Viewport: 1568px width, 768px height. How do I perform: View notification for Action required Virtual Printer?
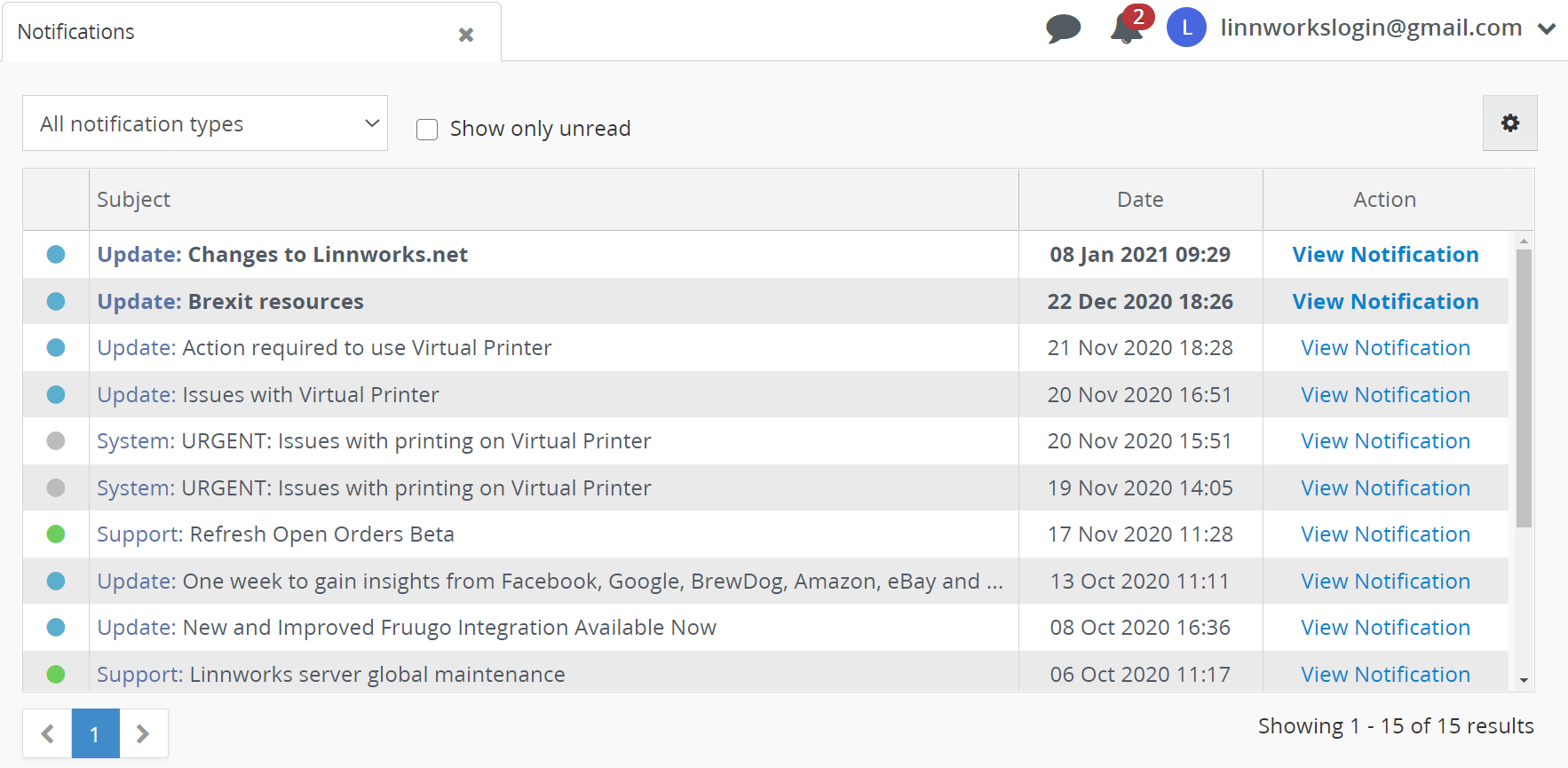pyautogui.click(x=1385, y=348)
